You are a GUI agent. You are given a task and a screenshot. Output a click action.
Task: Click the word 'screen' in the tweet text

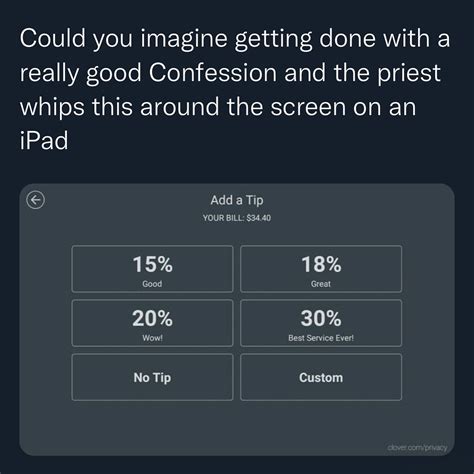(308, 108)
